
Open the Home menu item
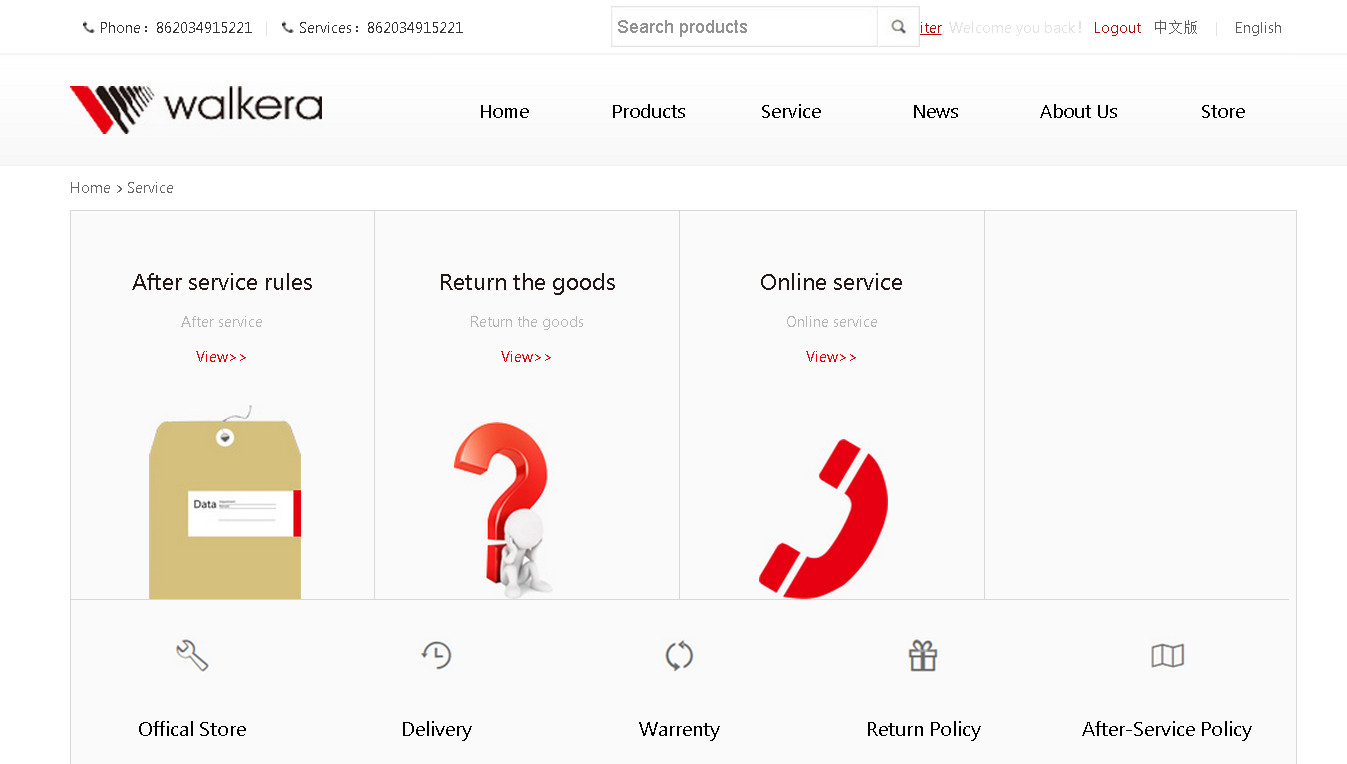(x=504, y=111)
